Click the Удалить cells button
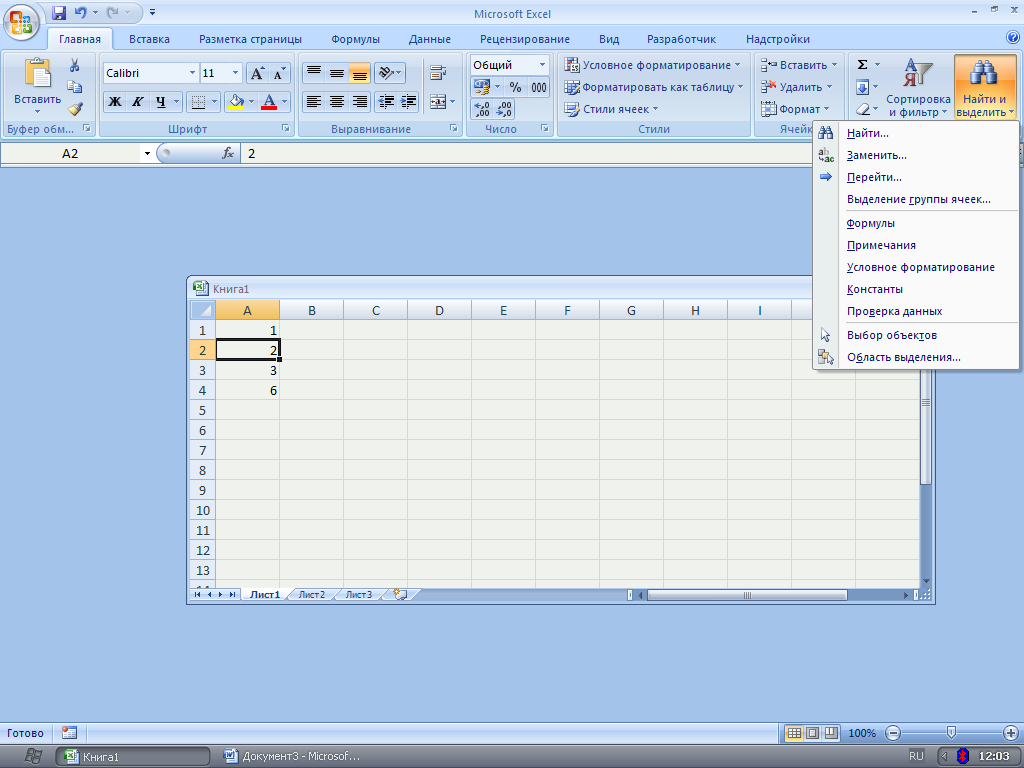This screenshot has width=1024, height=768. coord(796,87)
